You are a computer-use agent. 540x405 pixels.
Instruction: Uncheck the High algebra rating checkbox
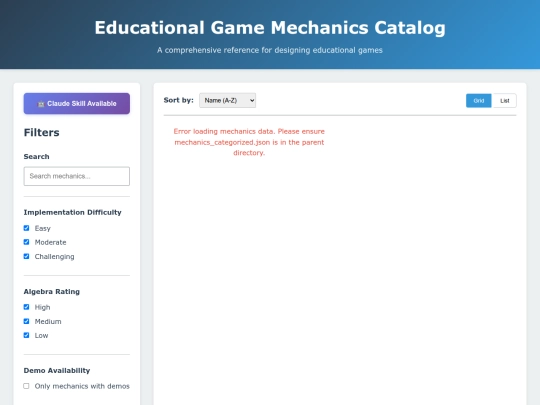point(27,307)
